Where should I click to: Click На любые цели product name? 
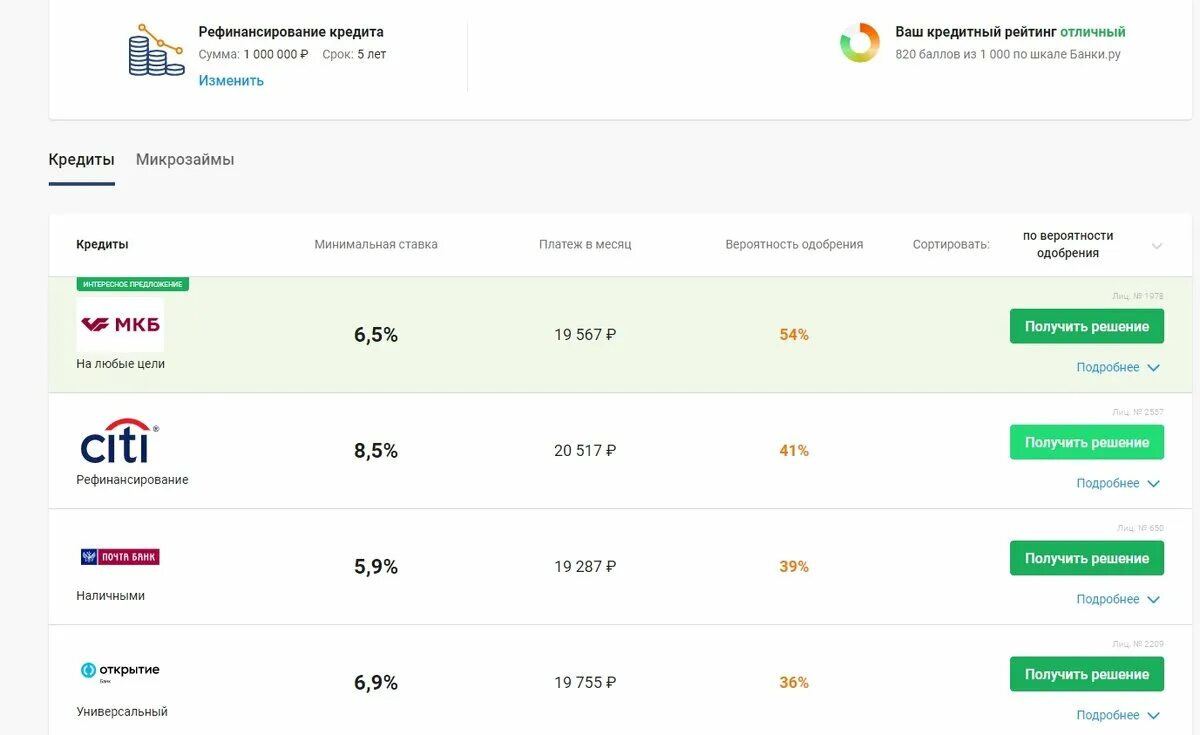121,364
